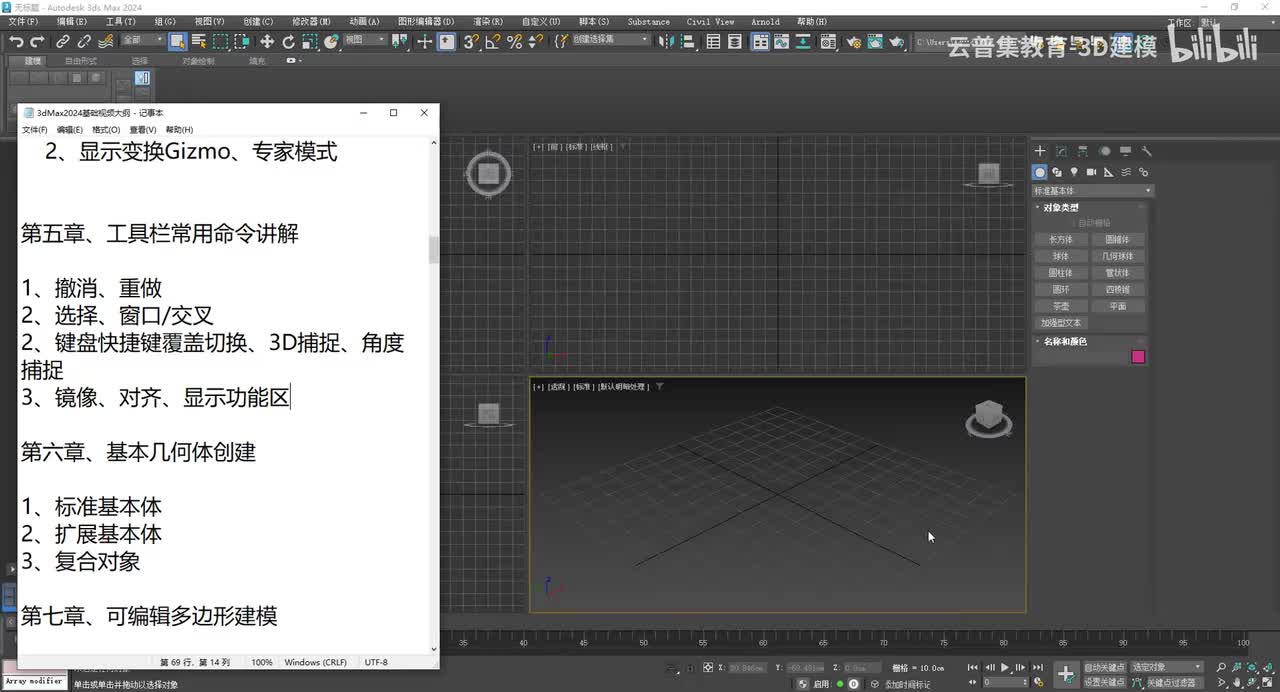Toggle keyboard shortcut override button
This screenshot has width=1280, height=692.
[x=446, y=41]
